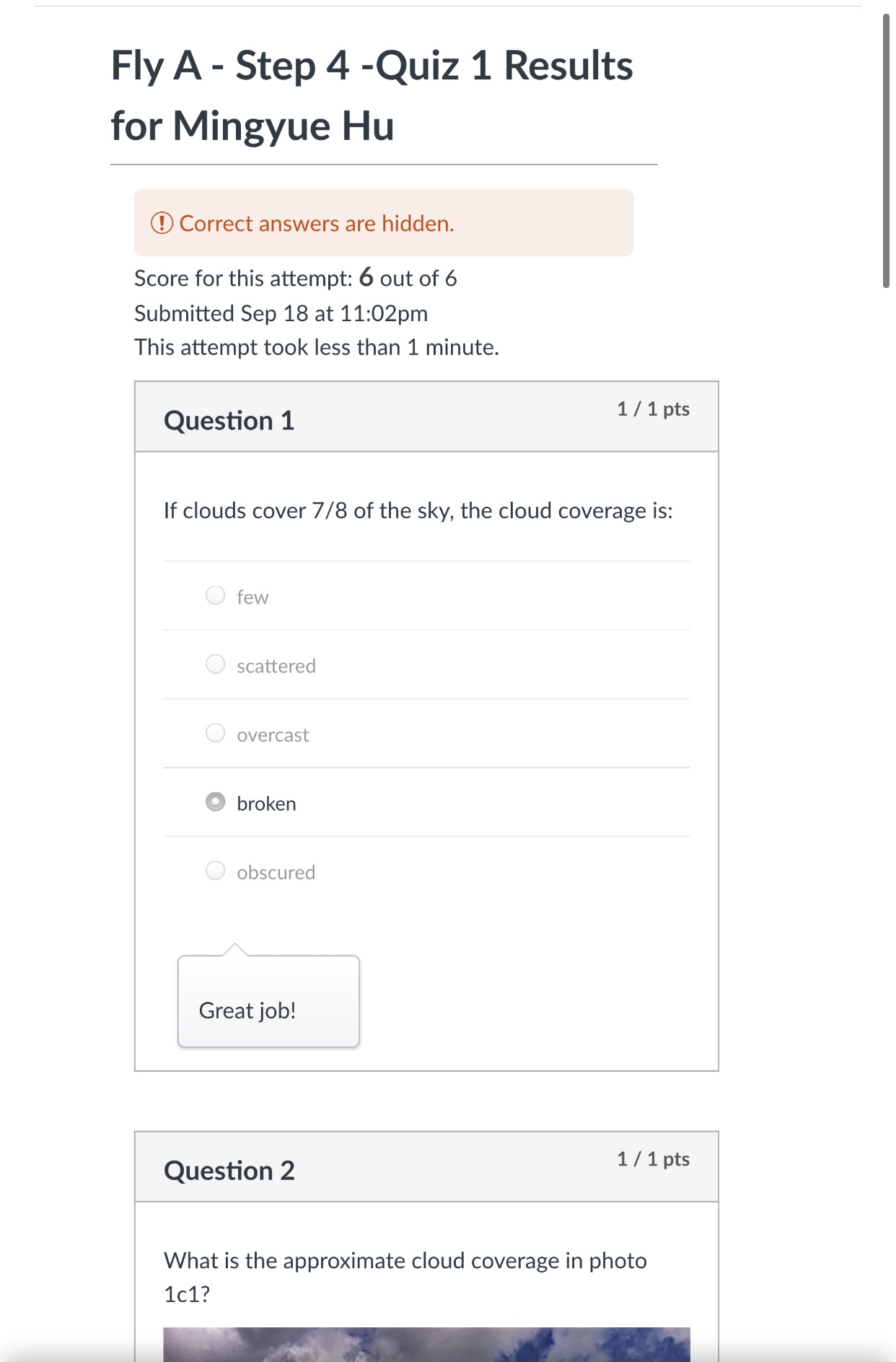The image size is (896, 1362).
Task: Click the 'Correct answers are hidden' message
Action: point(317,224)
